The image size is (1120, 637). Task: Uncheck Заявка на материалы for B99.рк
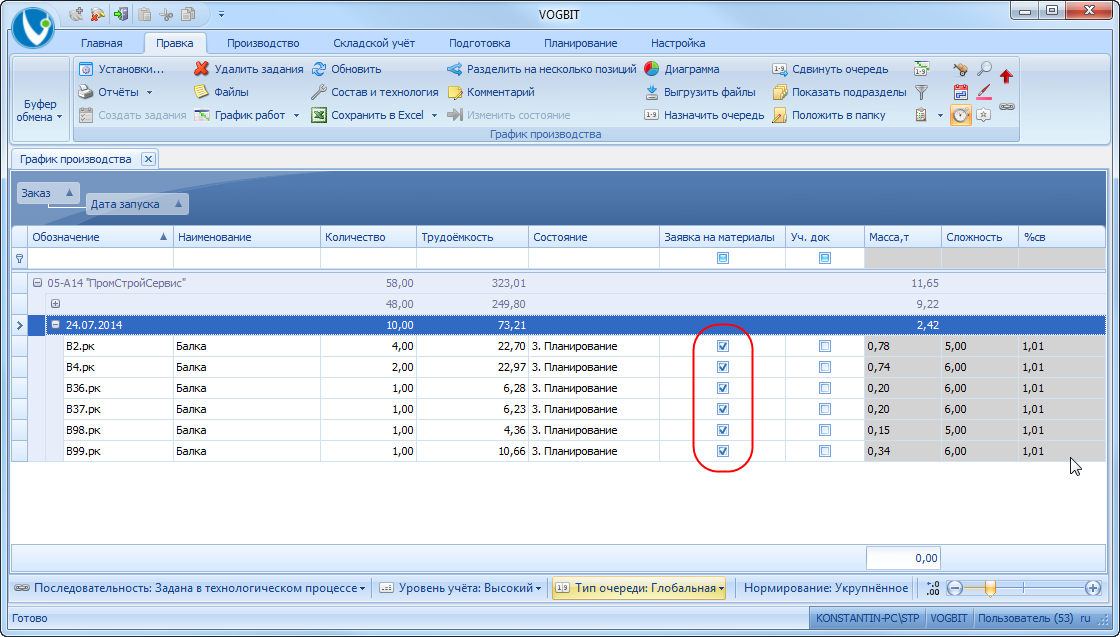[x=723, y=451]
